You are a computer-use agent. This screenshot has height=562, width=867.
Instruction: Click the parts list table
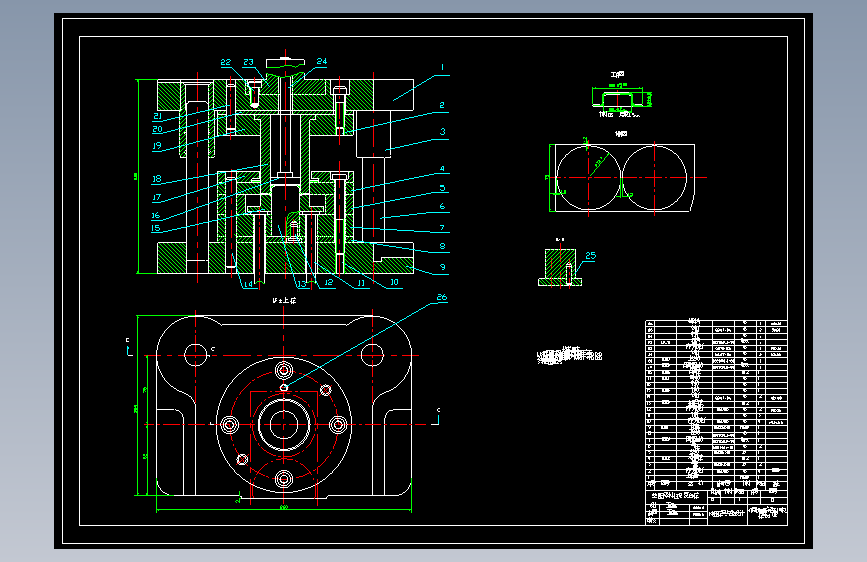coord(716,405)
